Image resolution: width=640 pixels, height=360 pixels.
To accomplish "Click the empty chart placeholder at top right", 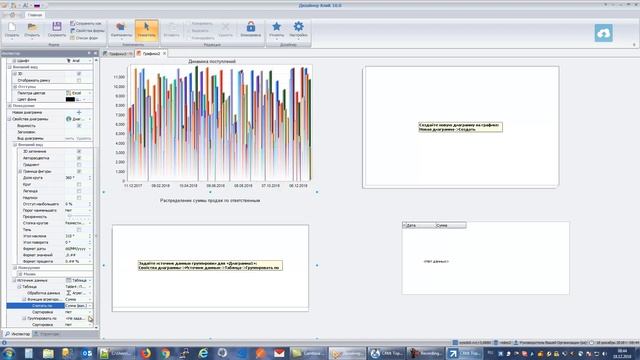I will [461, 127].
